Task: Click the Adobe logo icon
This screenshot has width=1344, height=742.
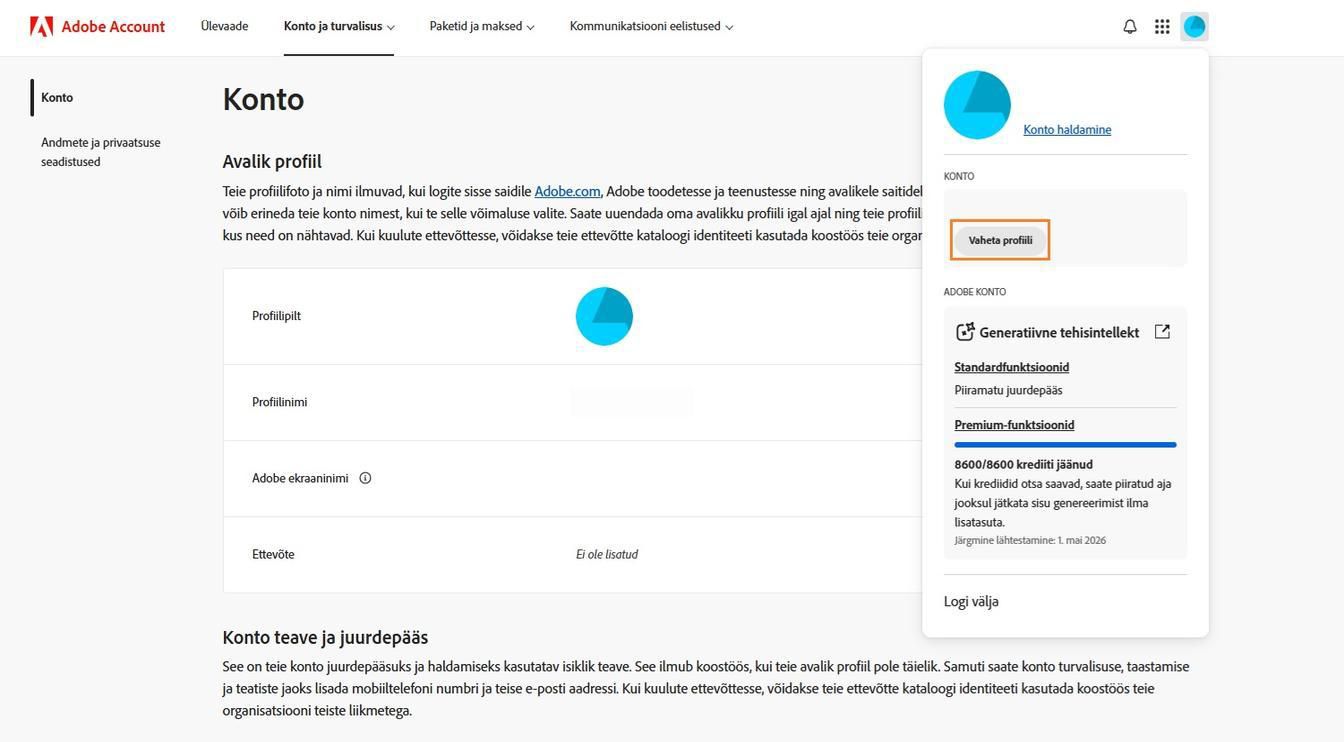Action: [41, 26]
